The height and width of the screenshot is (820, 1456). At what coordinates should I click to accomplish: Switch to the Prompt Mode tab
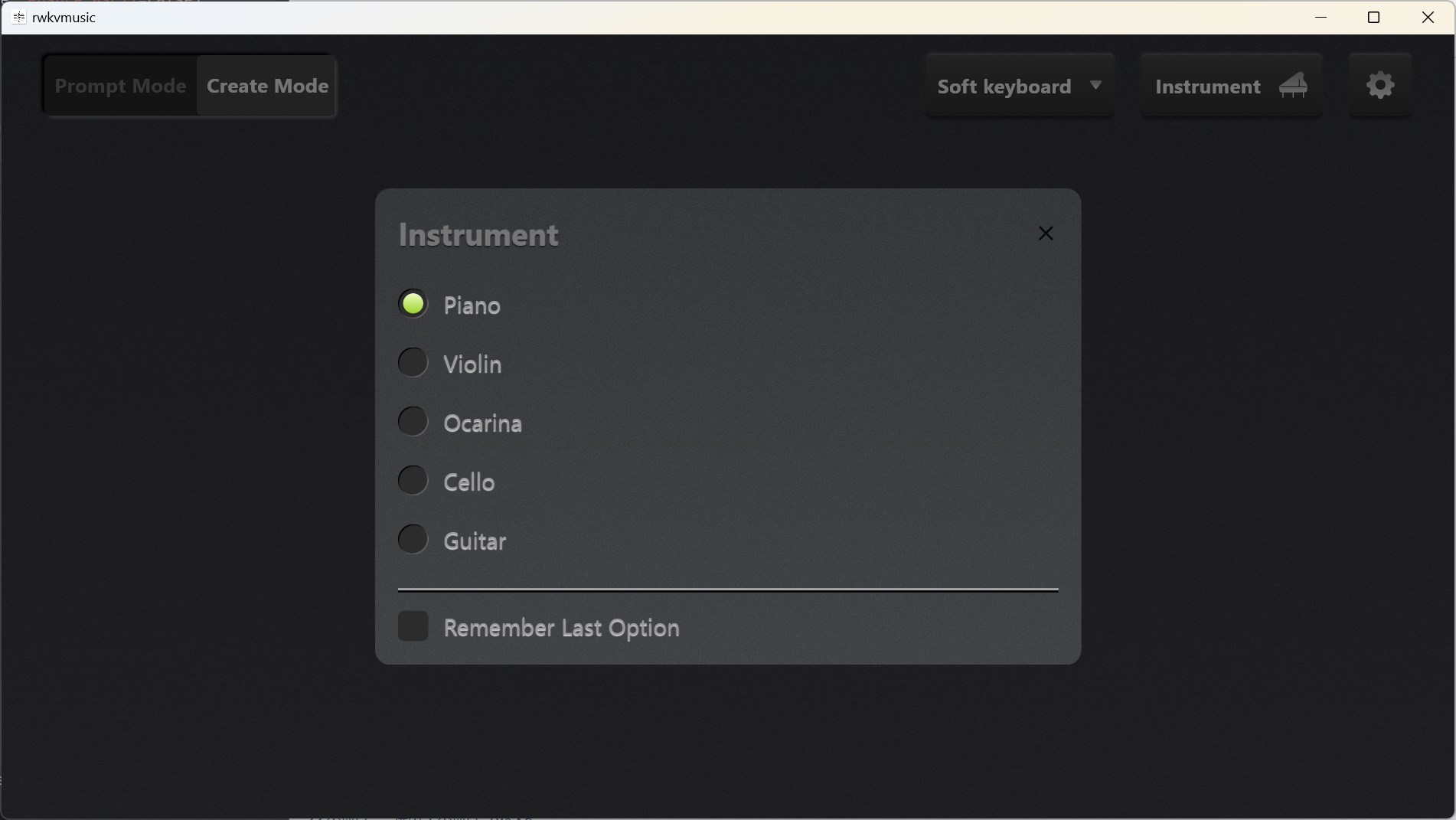click(x=120, y=86)
